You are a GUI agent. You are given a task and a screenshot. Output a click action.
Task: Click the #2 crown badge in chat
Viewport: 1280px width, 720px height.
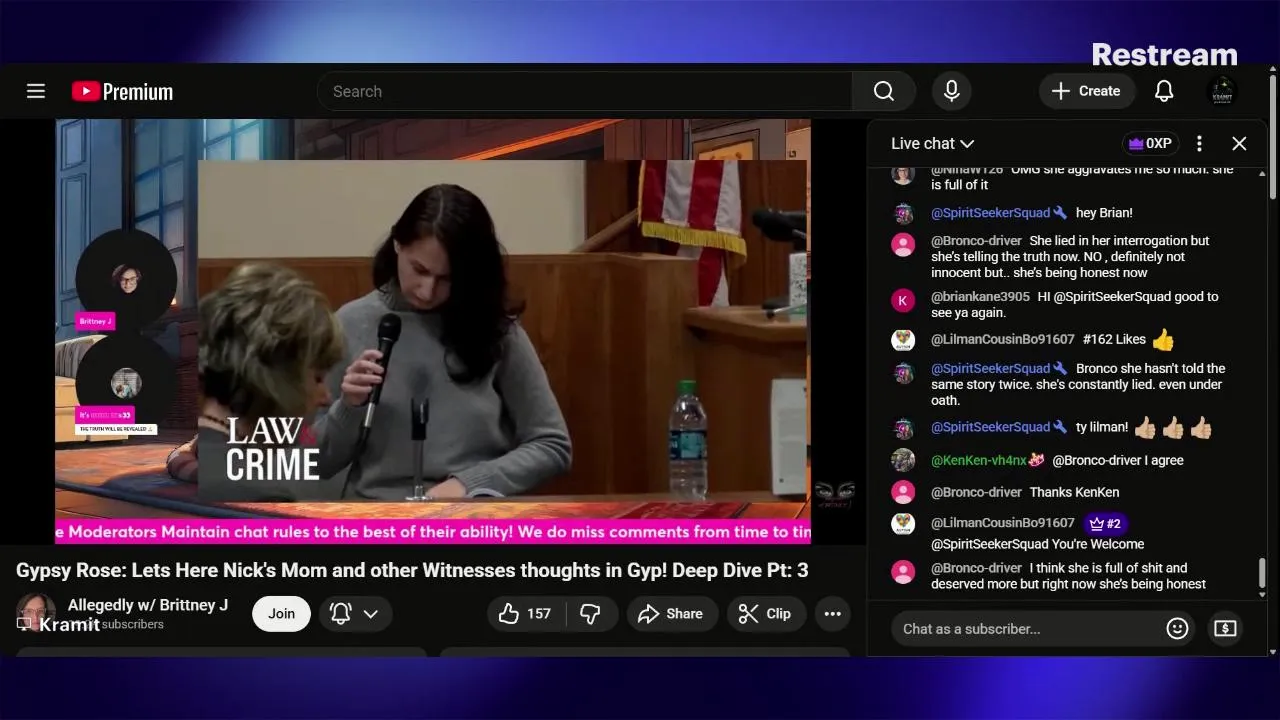point(1104,523)
